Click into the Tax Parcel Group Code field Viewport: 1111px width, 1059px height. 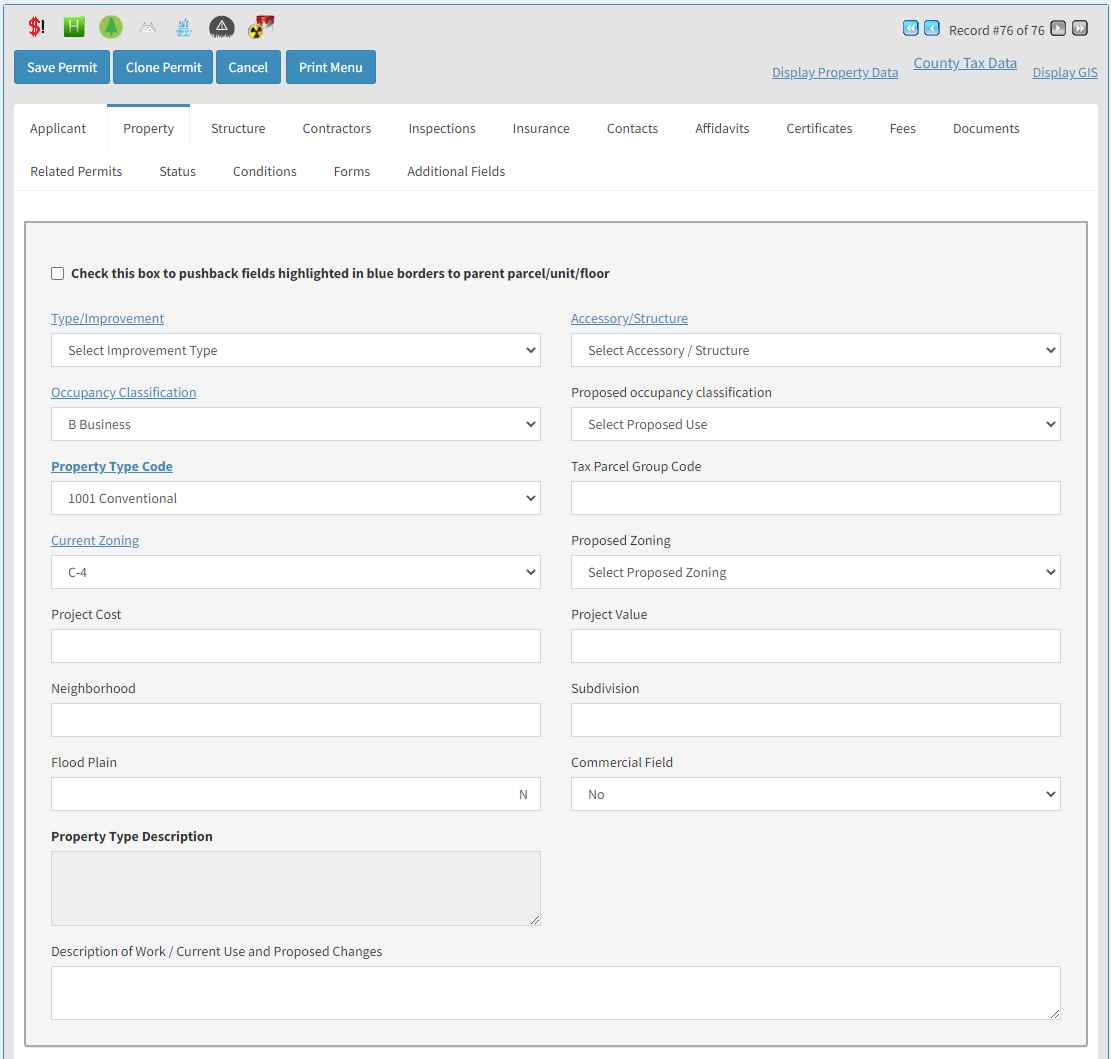(816, 498)
